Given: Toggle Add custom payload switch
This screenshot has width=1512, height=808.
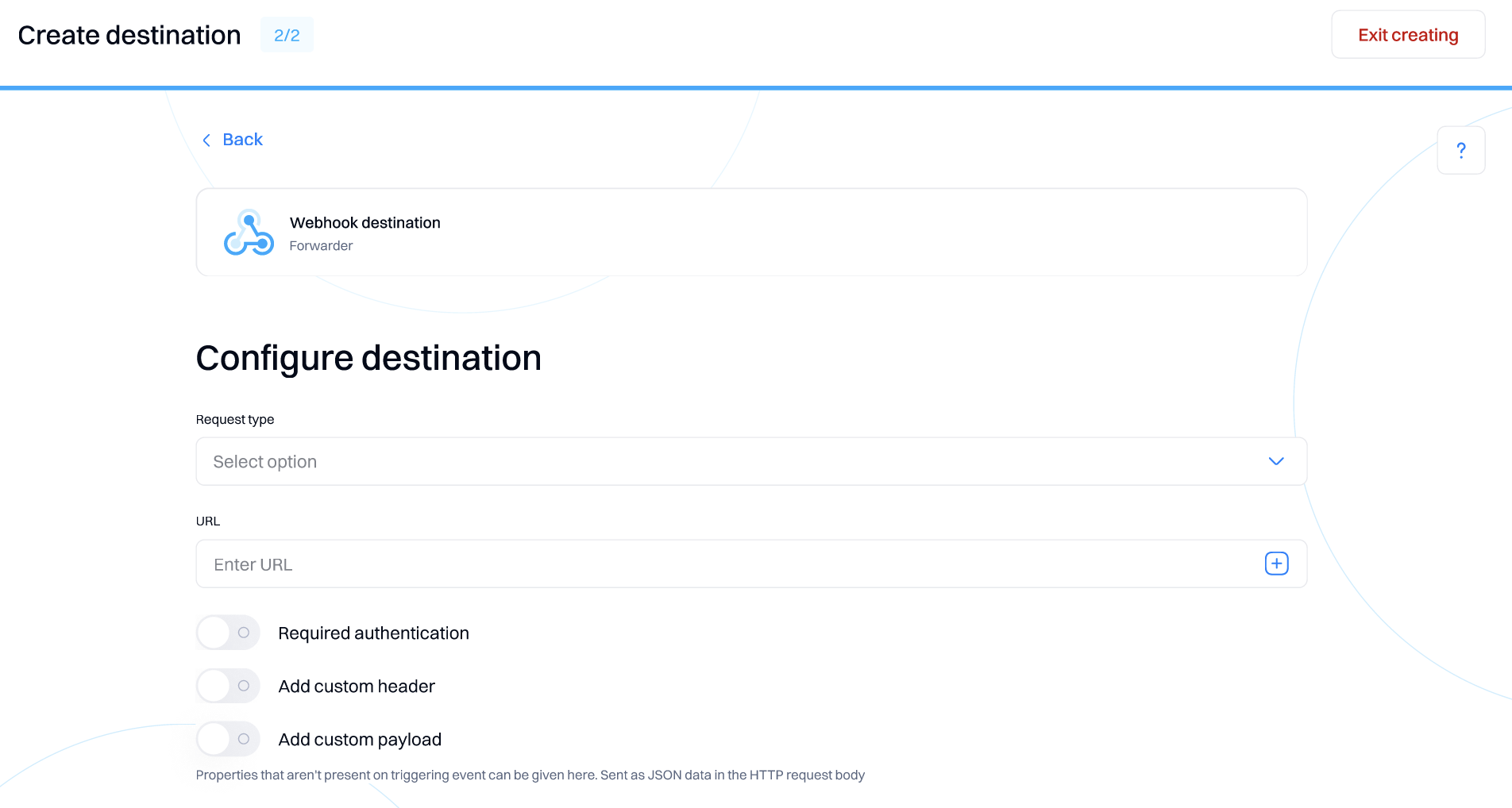Looking at the screenshot, I should click(x=228, y=739).
